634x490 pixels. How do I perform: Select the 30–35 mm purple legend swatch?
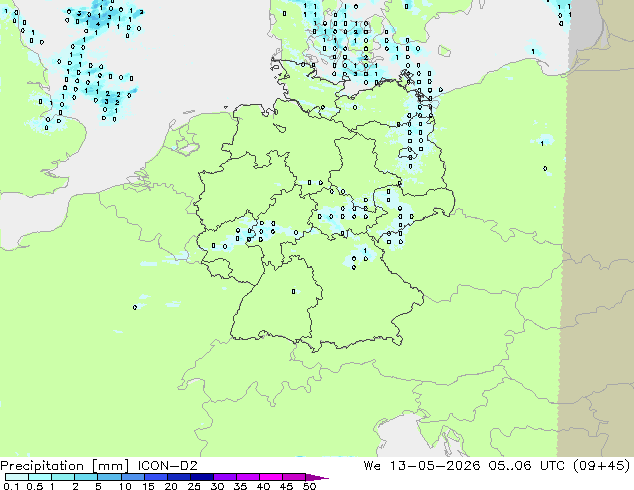225,477
